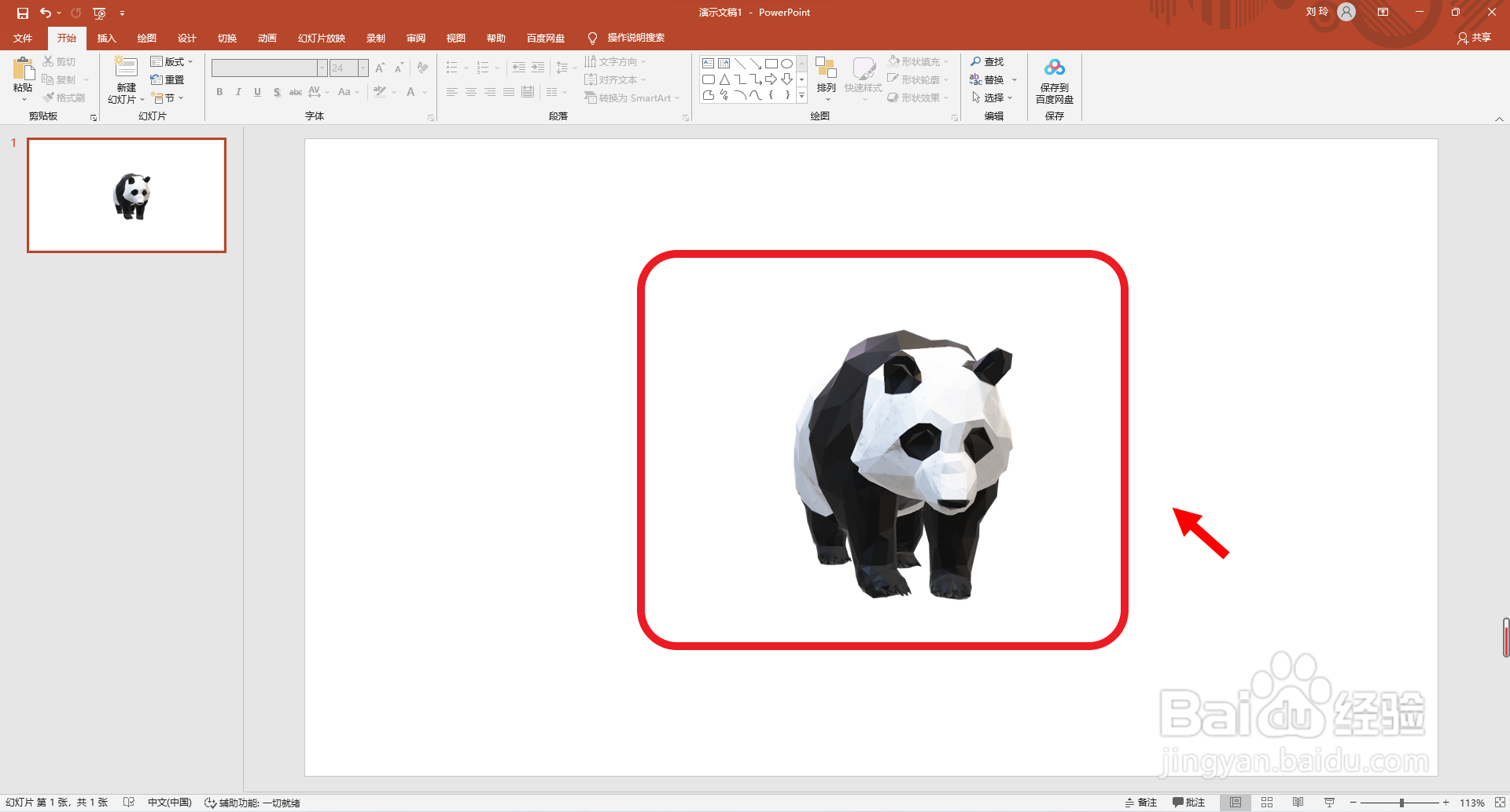1510x812 pixels.
Task: Switch to the Animations (动画) tab
Action: click(x=267, y=39)
